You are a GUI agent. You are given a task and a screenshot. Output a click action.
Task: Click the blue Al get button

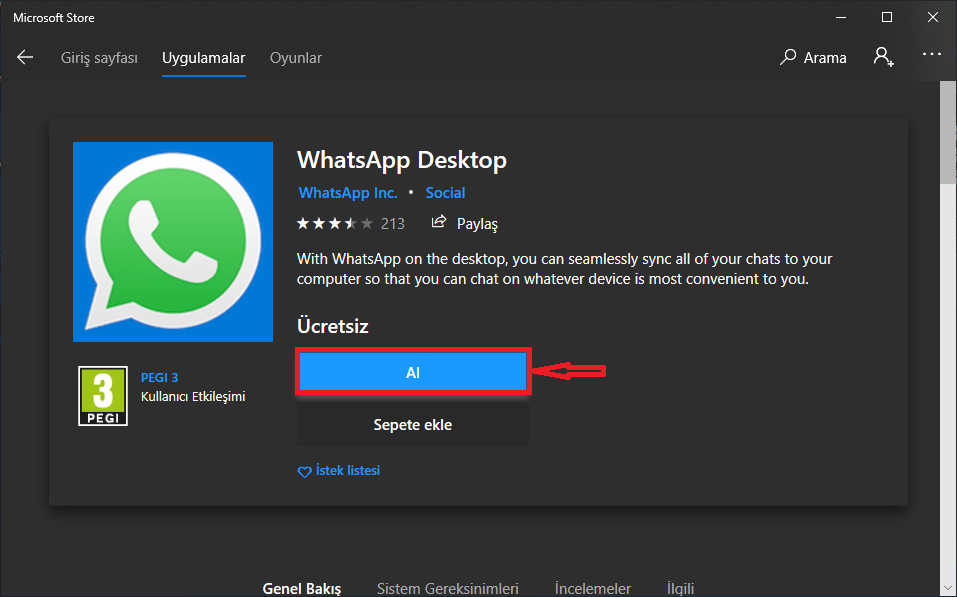coord(413,372)
